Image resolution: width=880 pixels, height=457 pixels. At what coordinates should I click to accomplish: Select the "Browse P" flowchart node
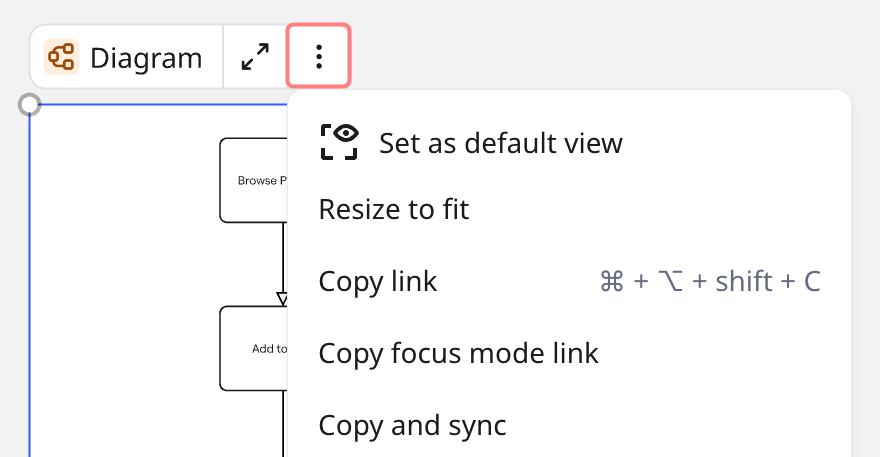(x=254, y=181)
